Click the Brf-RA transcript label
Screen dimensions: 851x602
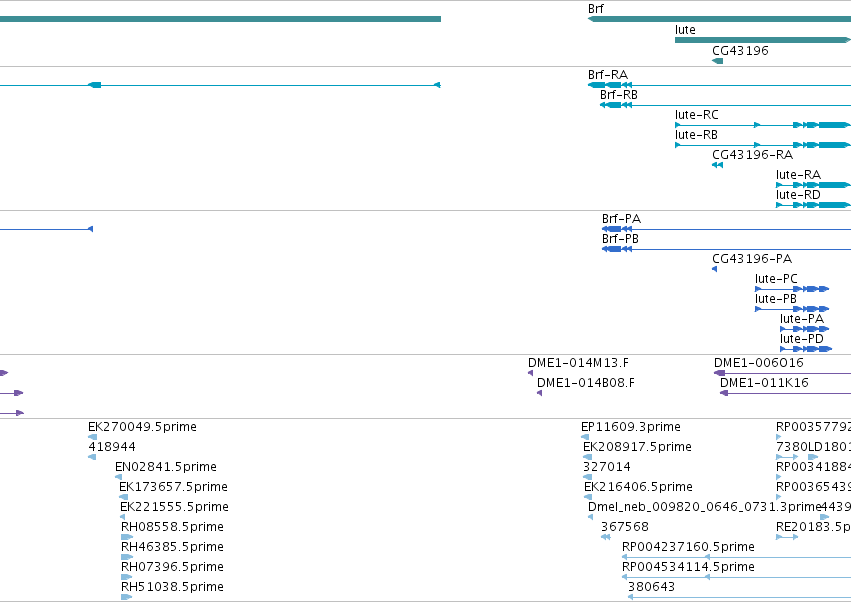pyautogui.click(x=608, y=75)
